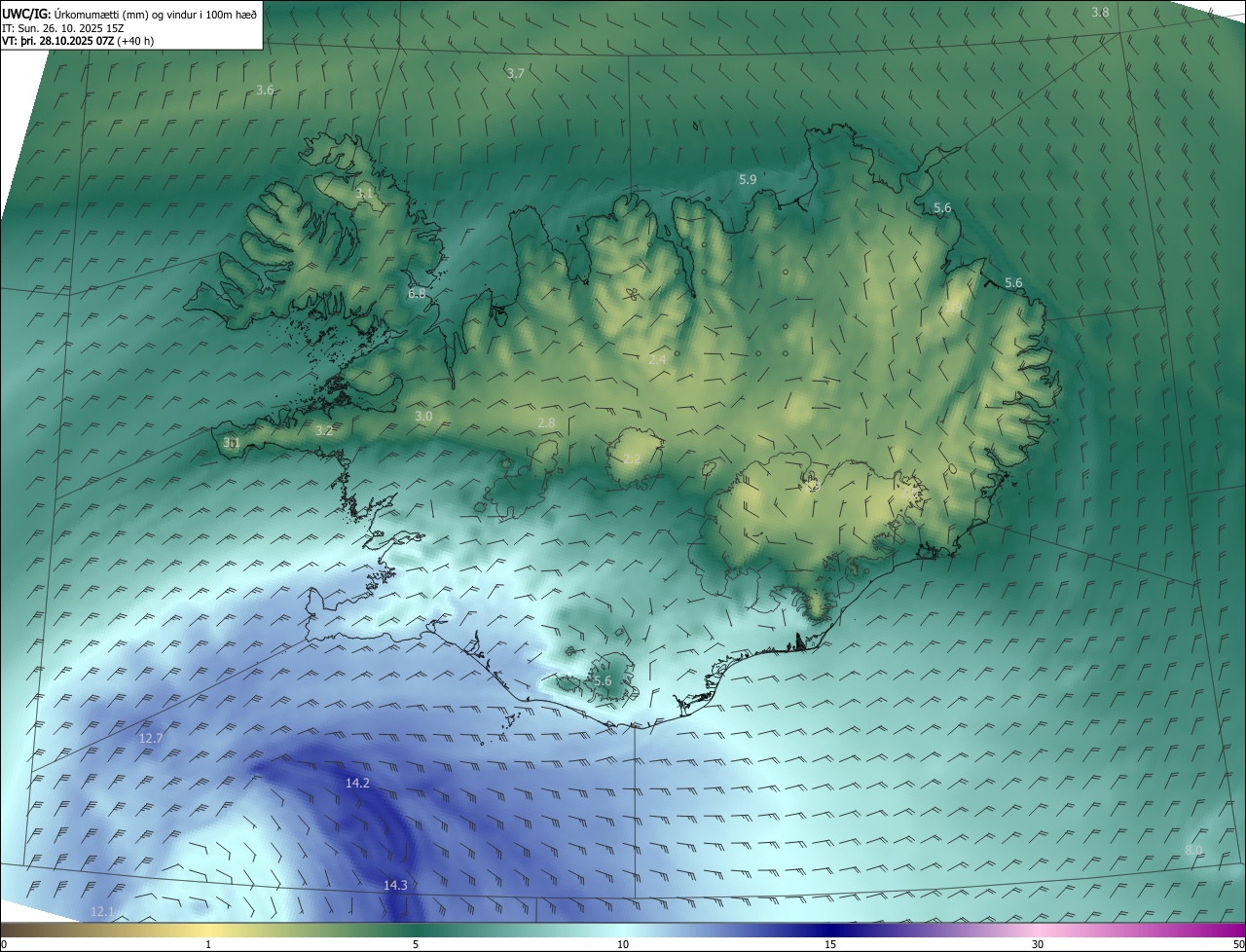Click the 50 mm tick on the color scale
Viewport: 1246px width, 952px height.
pyautogui.click(x=1238, y=944)
